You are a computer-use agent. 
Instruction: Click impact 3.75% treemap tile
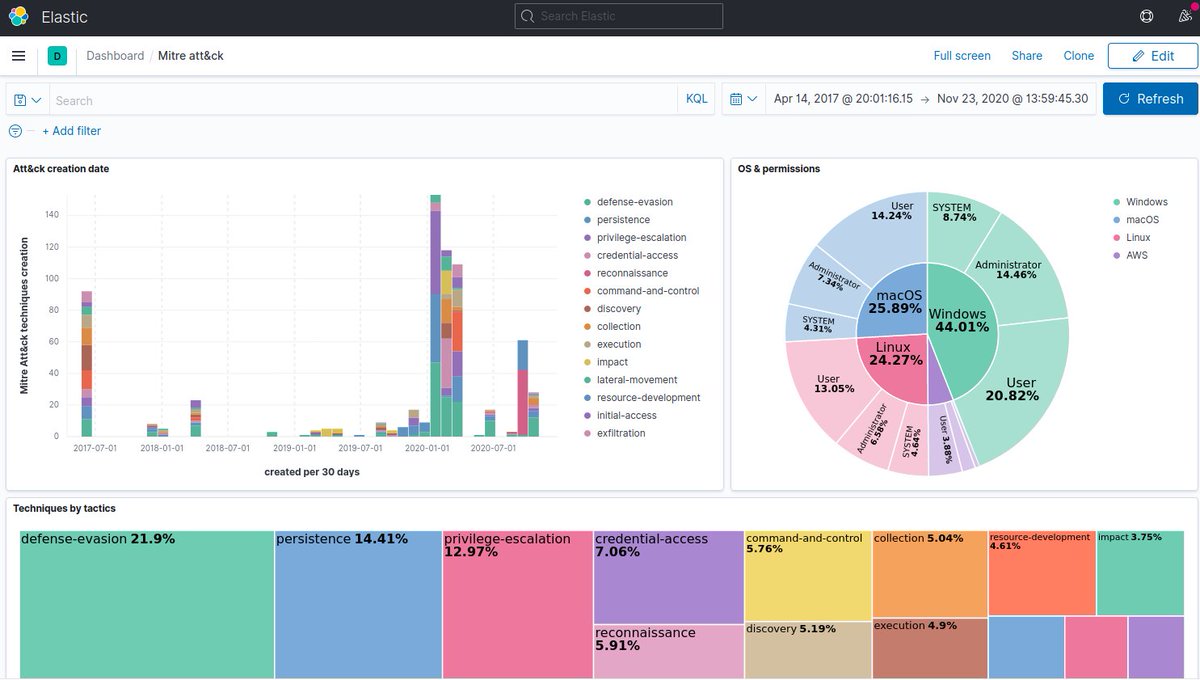pos(1140,573)
